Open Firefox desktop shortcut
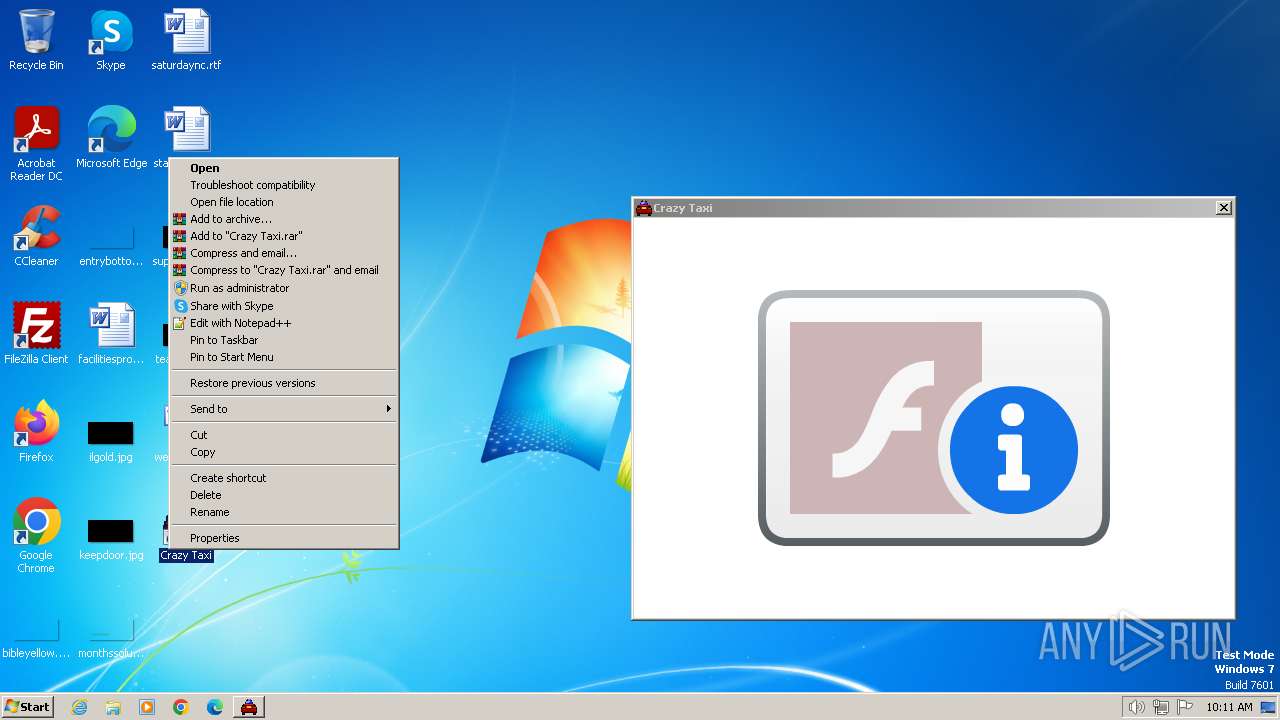This screenshot has width=1280, height=720. (36, 432)
